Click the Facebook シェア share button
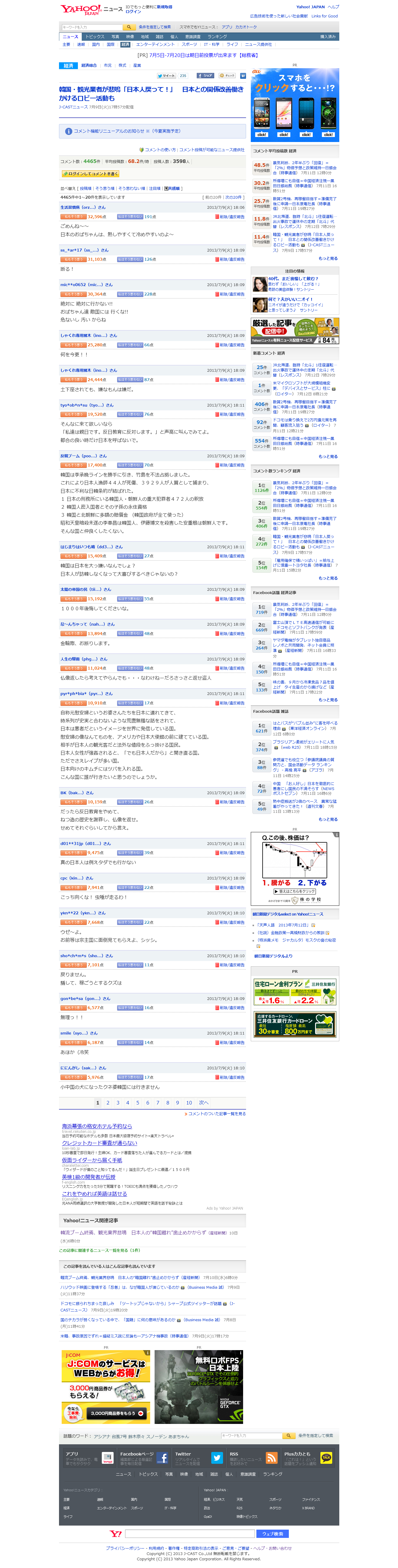 206,76
